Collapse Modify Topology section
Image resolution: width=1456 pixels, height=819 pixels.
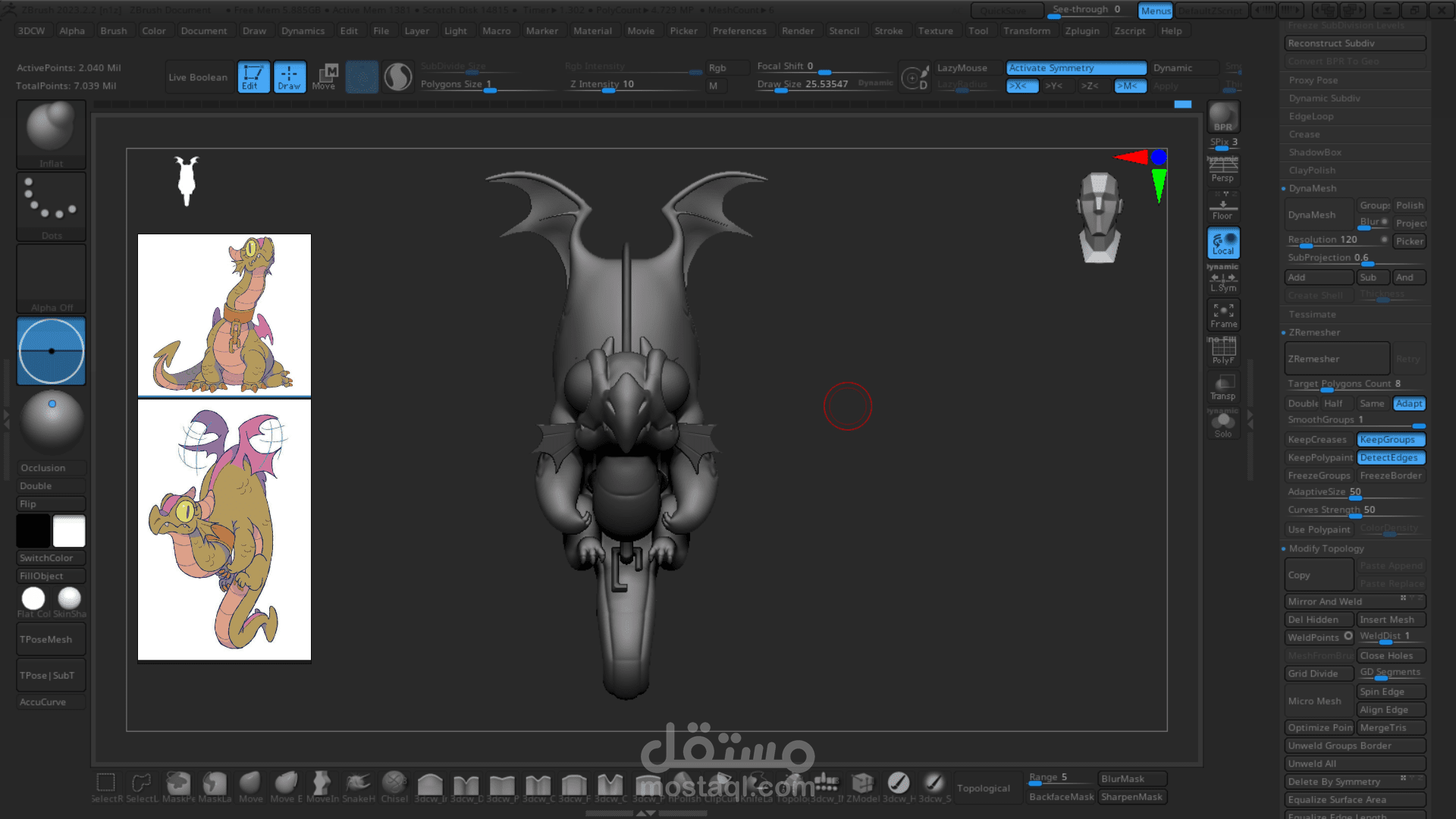(x=1326, y=548)
